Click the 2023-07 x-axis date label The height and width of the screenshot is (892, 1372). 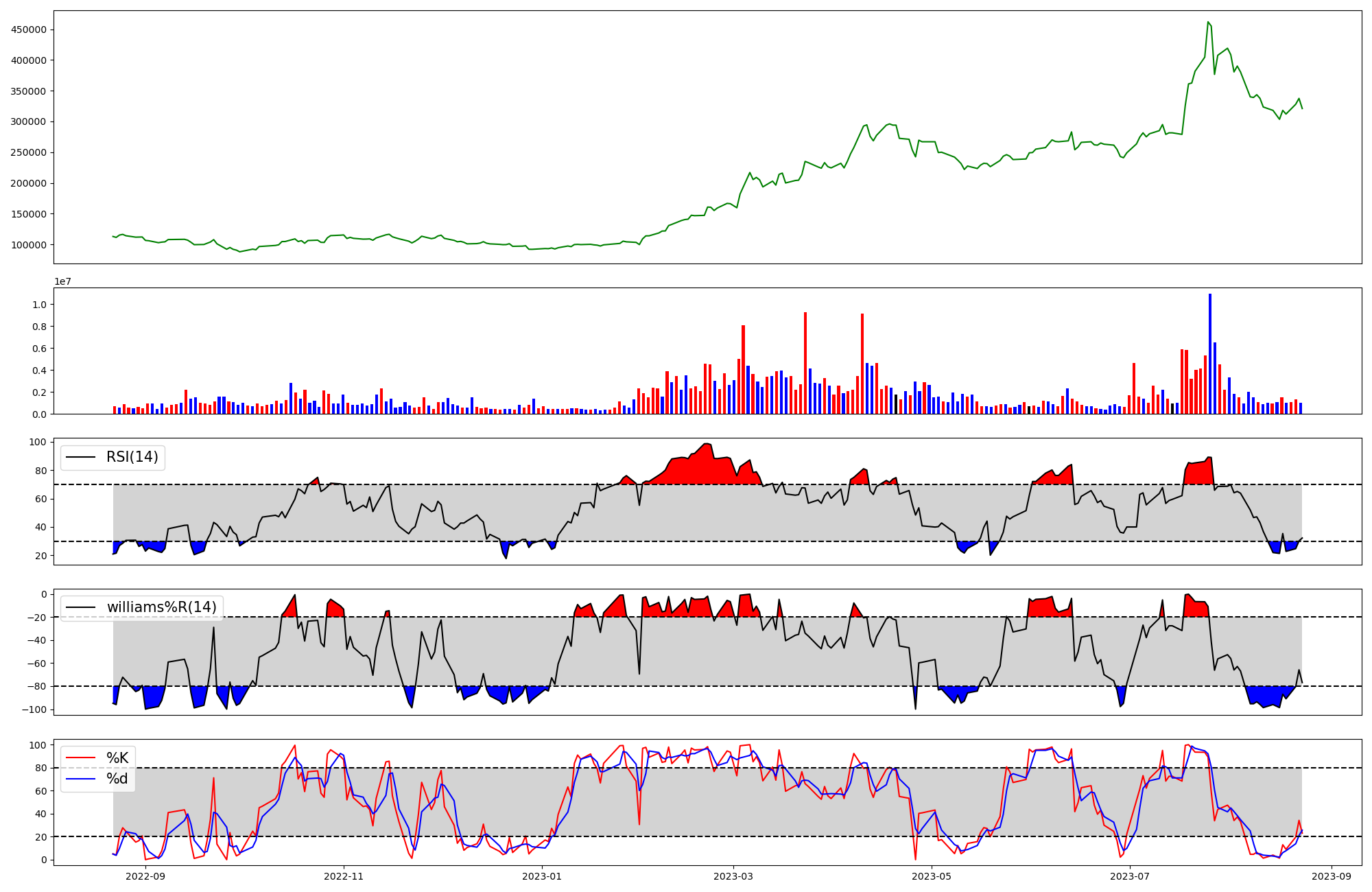coord(1129,876)
